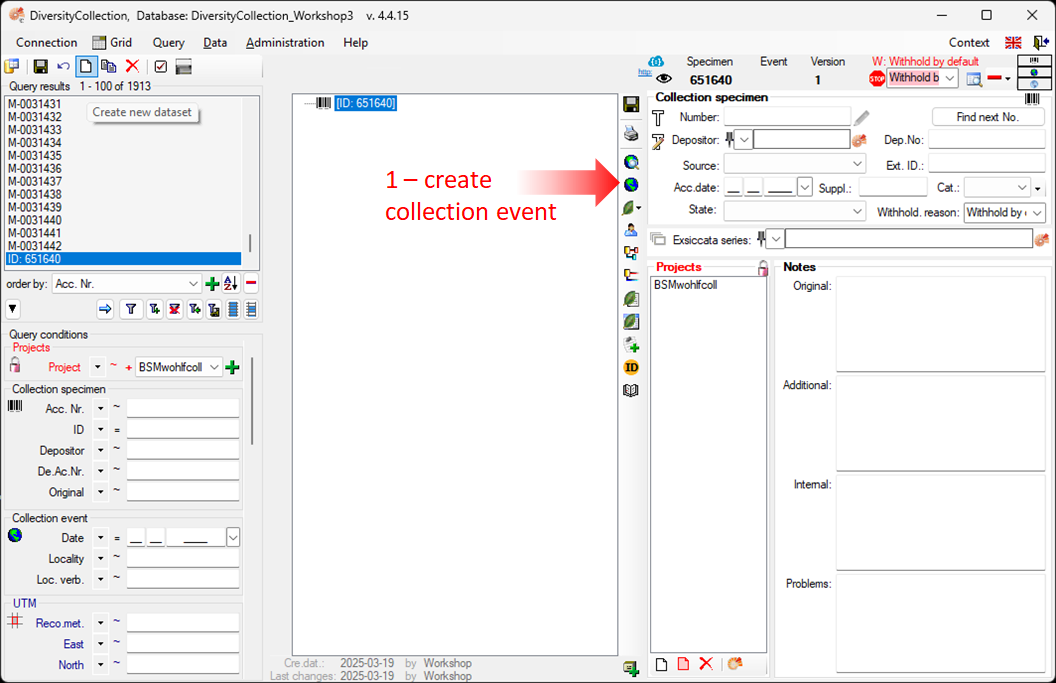Click the red STOP sign icon
1056x683 pixels.
click(877, 79)
